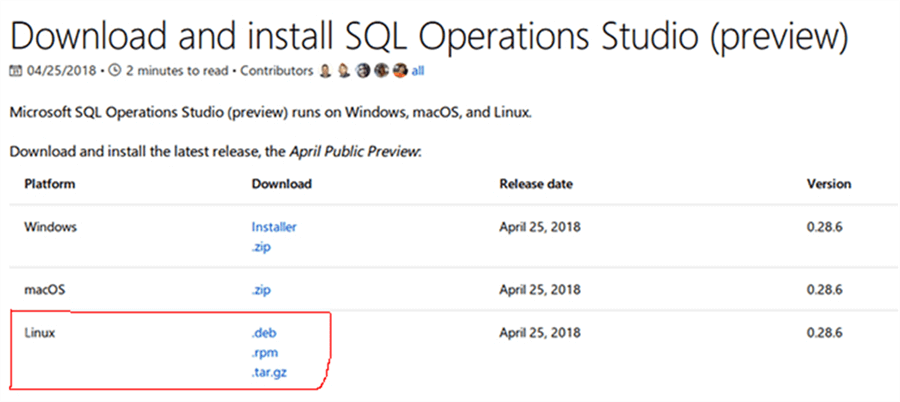
Task: Click the clock icon for read time
Action: [x=115, y=71]
